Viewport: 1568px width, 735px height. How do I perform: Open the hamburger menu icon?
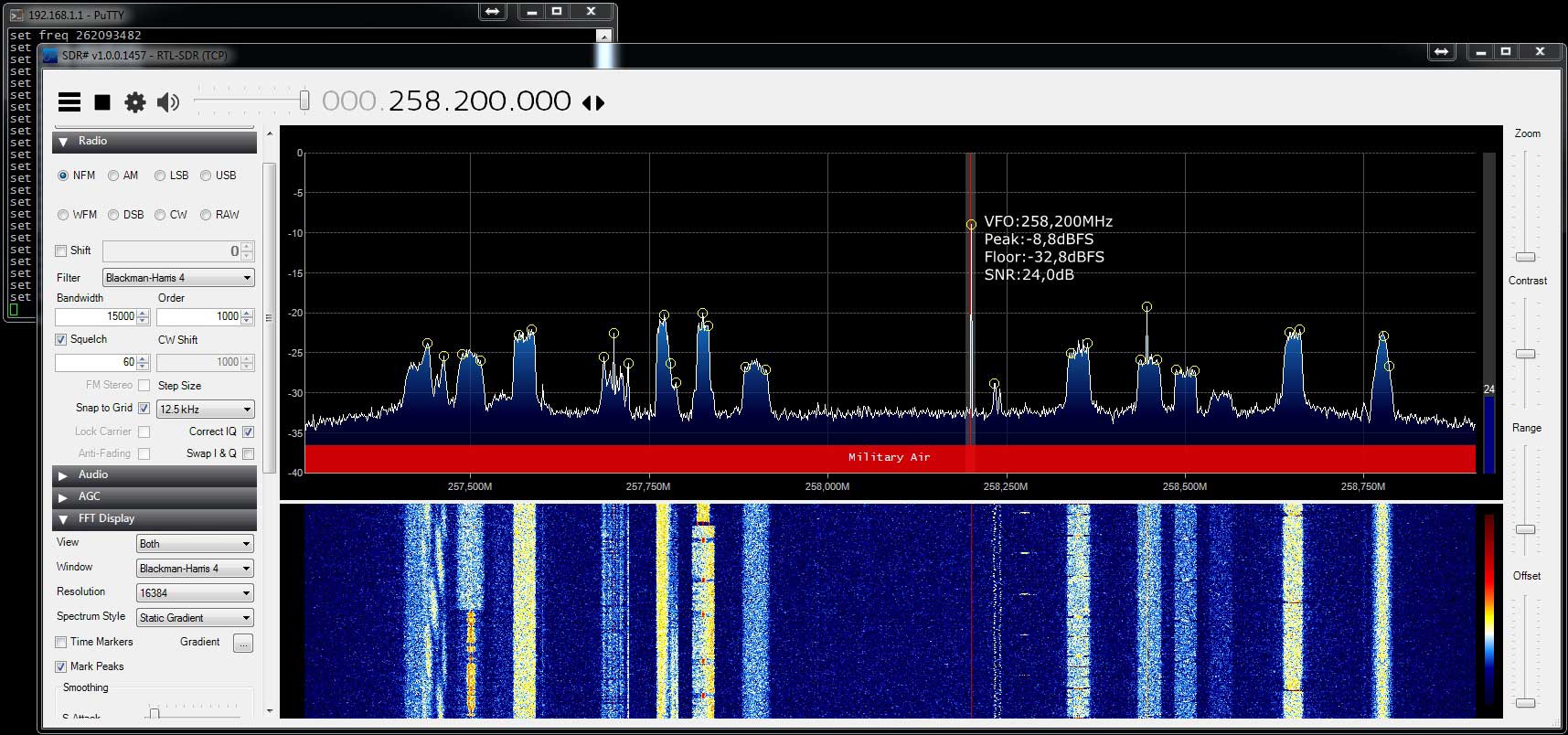click(x=69, y=102)
